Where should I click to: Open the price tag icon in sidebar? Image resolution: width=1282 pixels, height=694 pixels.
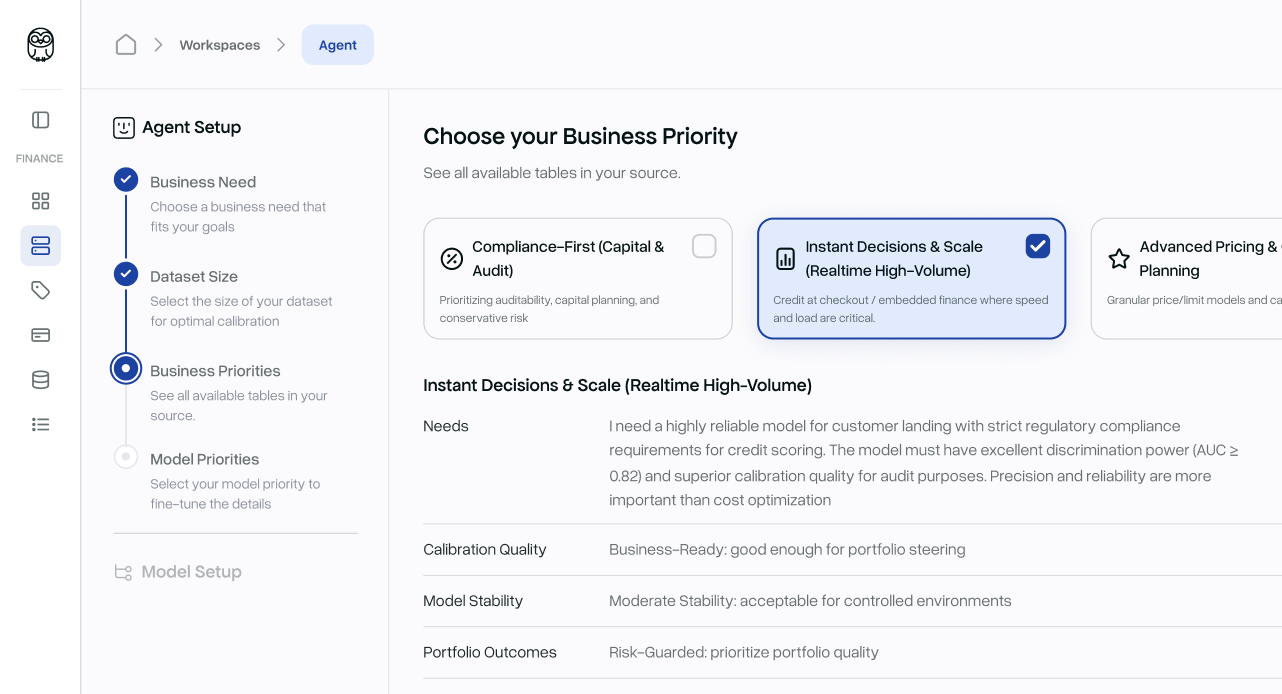[x=40, y=290]
